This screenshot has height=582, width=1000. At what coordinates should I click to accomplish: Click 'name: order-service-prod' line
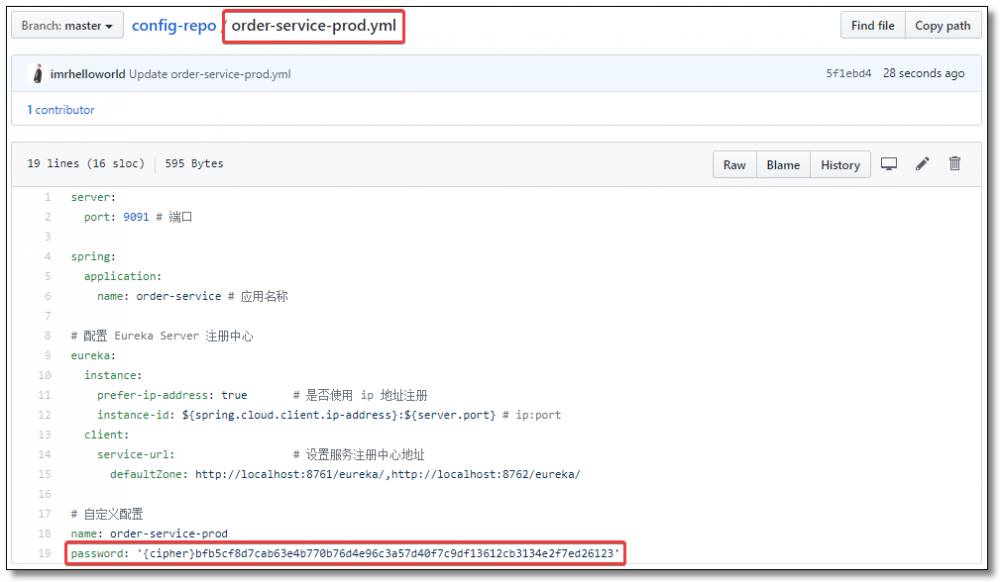(x=149, y=534)
